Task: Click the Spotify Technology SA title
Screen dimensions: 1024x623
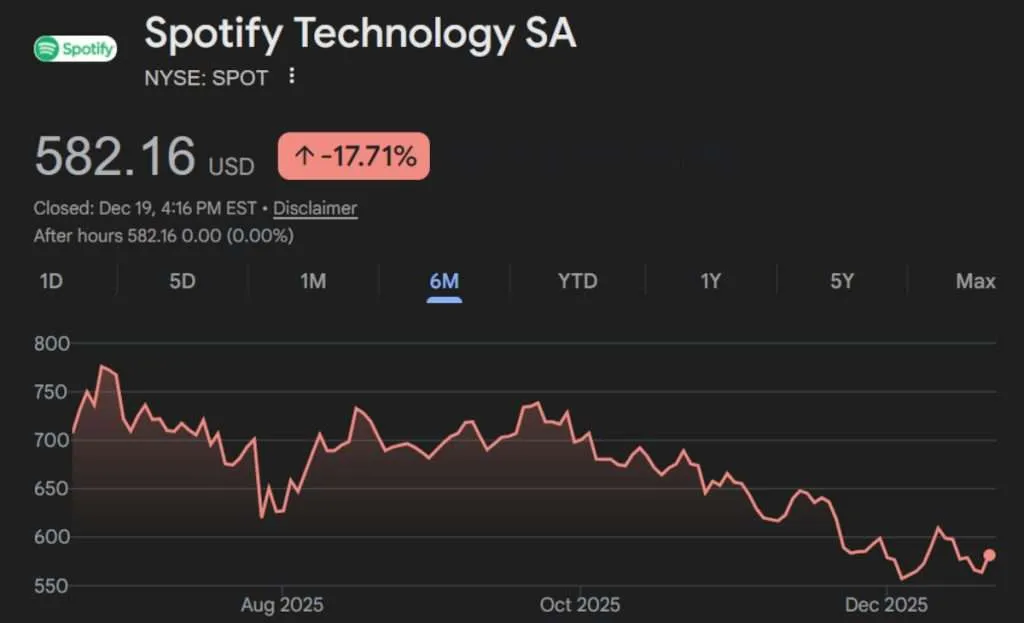Action: tap(360, 34)
